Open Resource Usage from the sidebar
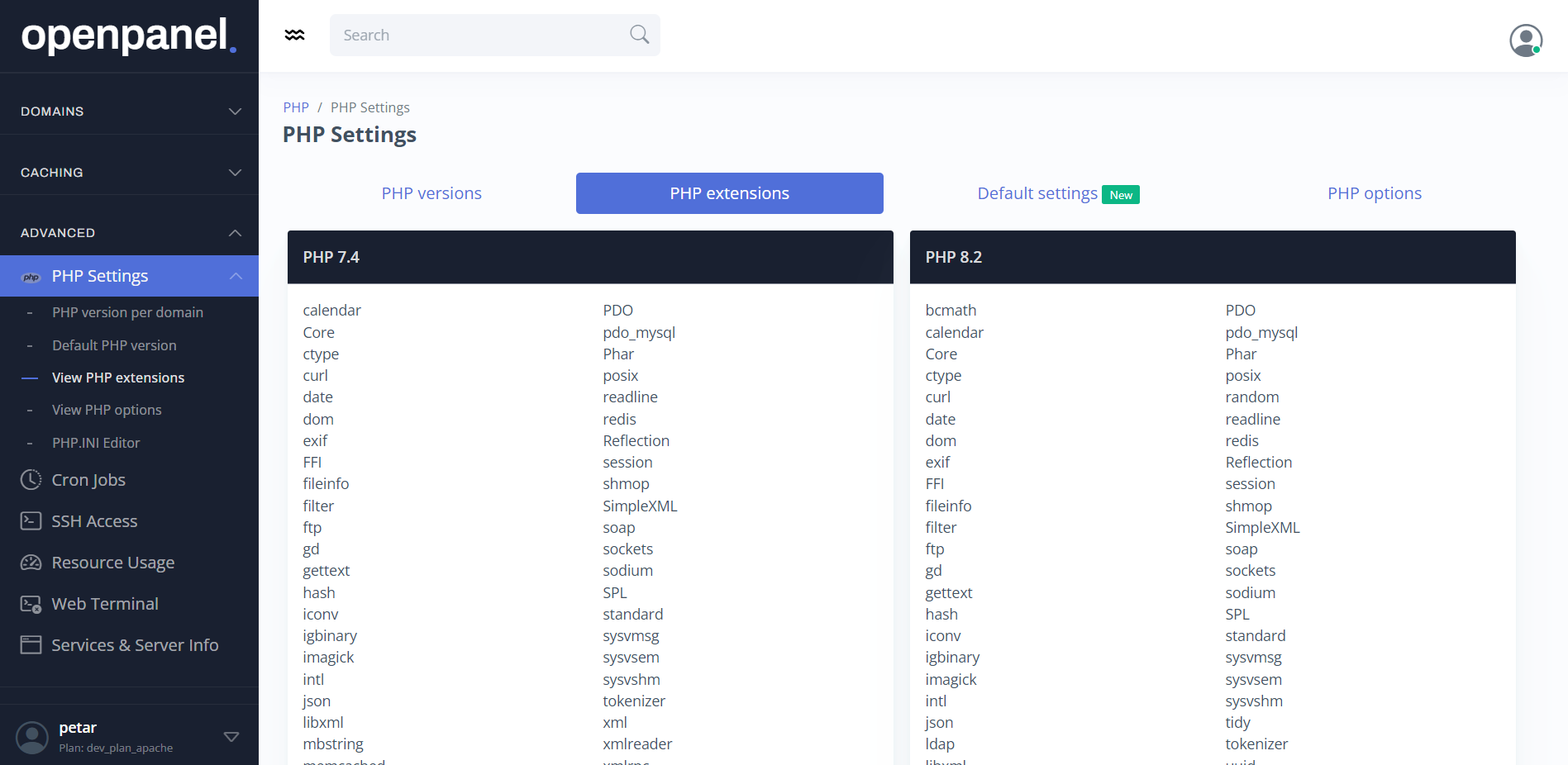The height and width of the screenshot is (765, 1568). pyautogui.click(x=112, y=563)
